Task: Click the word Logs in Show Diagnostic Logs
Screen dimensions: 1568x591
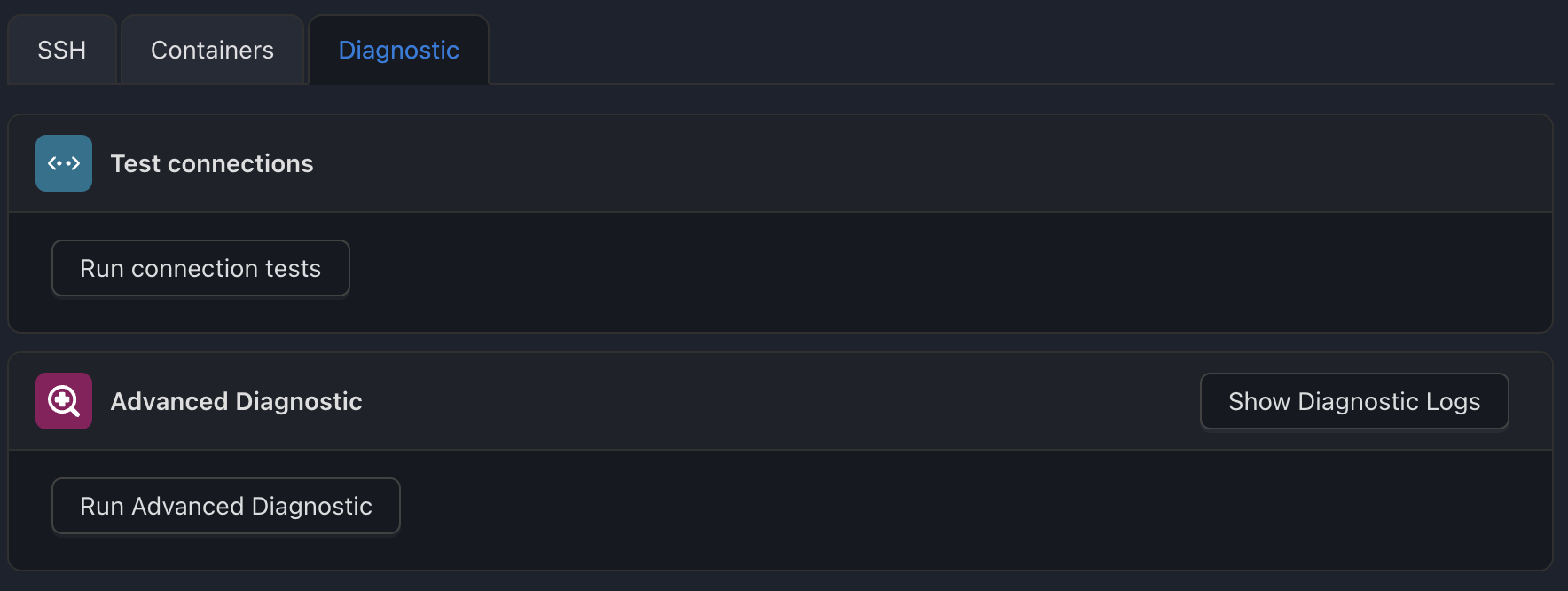Action: pyautogui.click(x=1453, y=402)
